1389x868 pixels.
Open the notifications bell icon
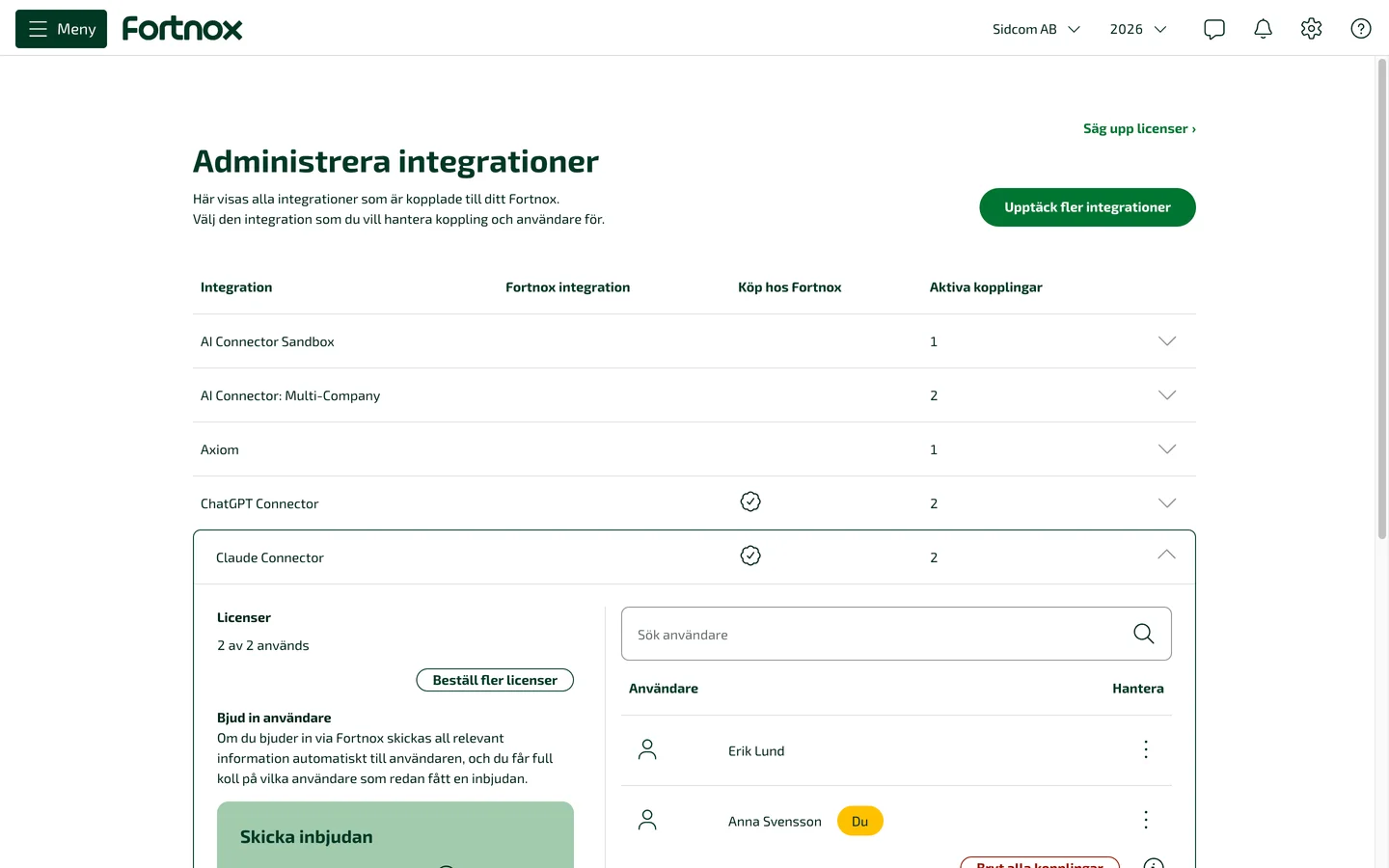(x=1263, y=29)
